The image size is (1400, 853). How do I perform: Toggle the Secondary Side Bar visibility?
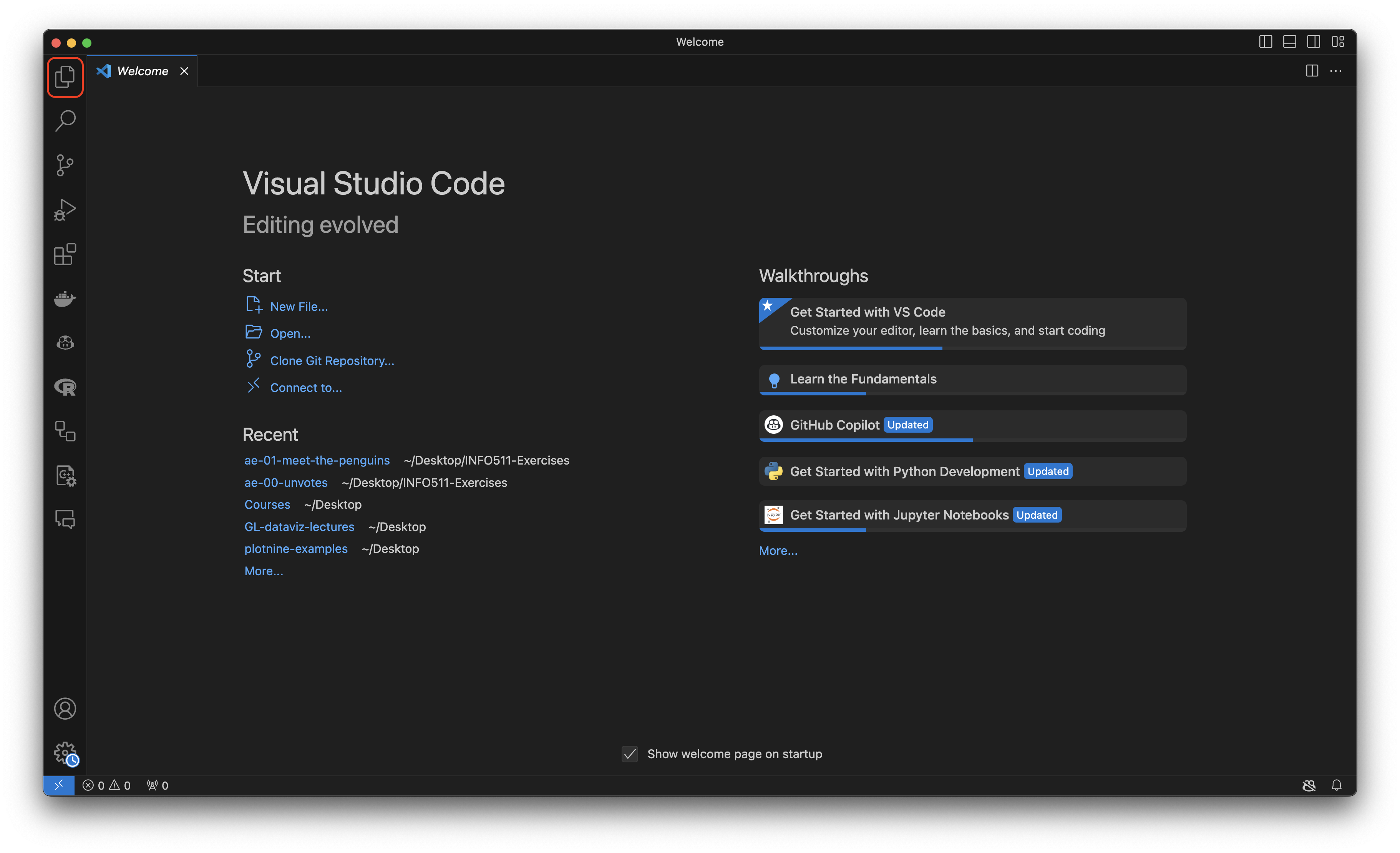click(1314, 41)
